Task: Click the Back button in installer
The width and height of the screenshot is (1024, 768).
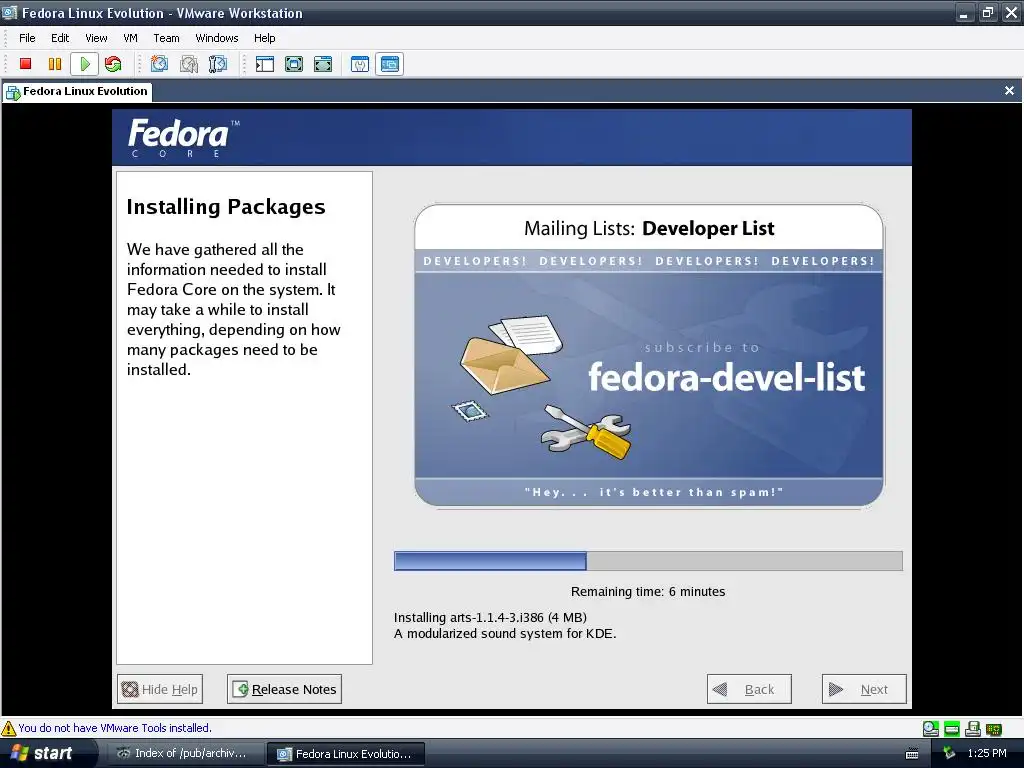Action: (x=749, y=689)
